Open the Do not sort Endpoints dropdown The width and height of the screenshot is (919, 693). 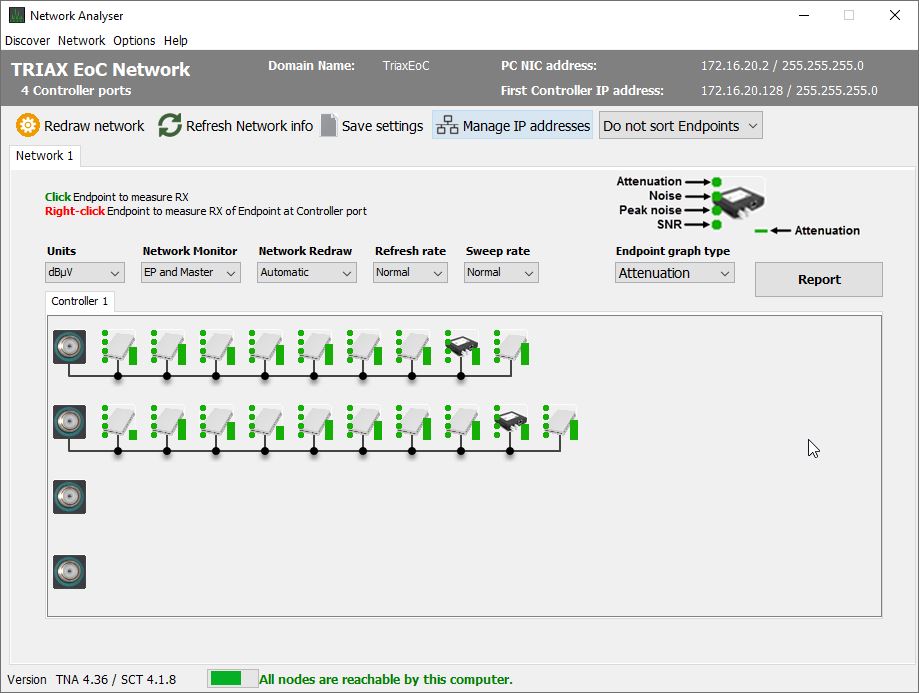pos(680,125)
